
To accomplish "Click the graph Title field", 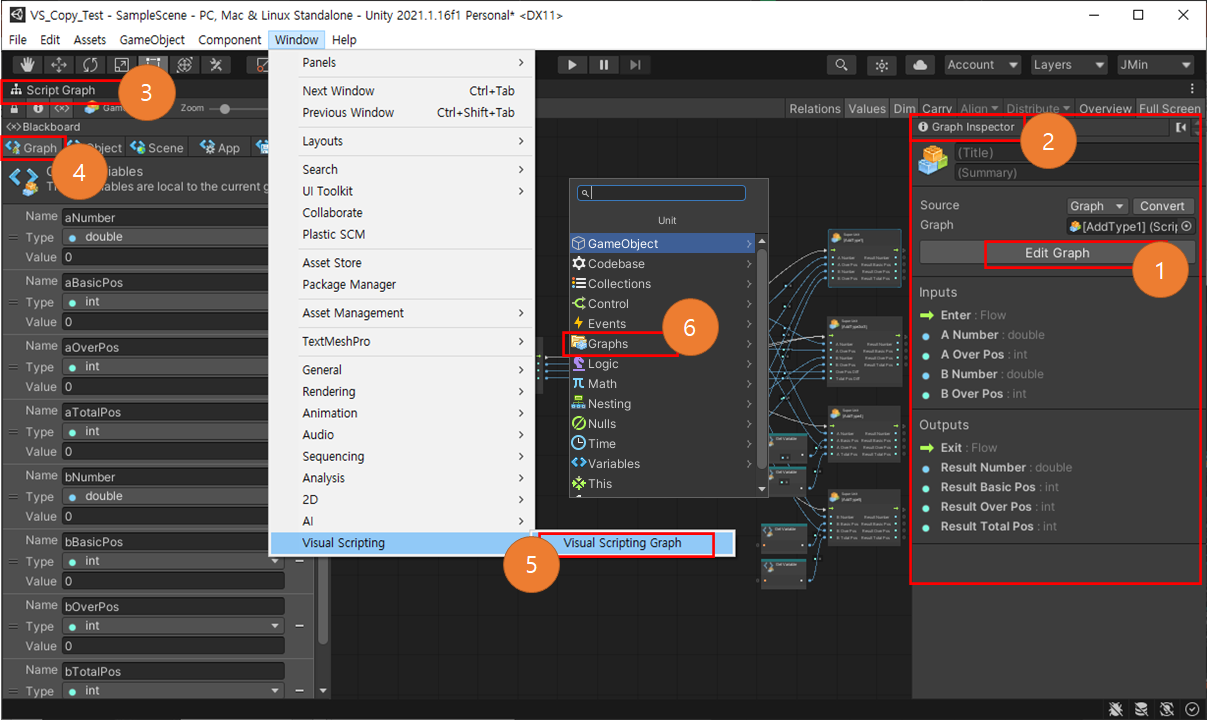I will tap(1075, 153).
